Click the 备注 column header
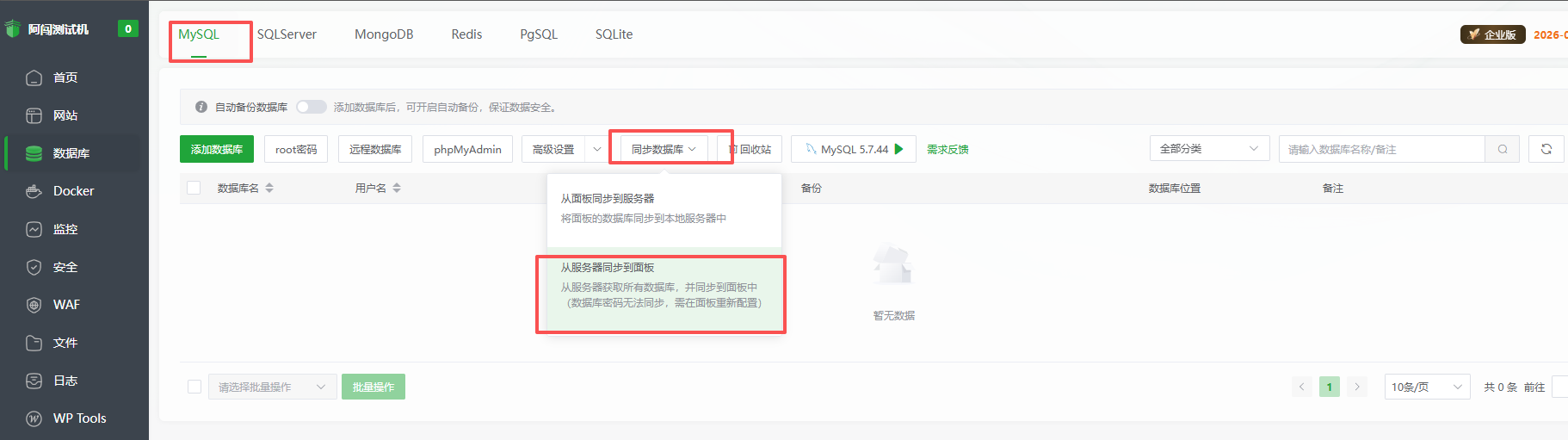This screenshot has height=440, width=1568. (x=1333, y=188)
